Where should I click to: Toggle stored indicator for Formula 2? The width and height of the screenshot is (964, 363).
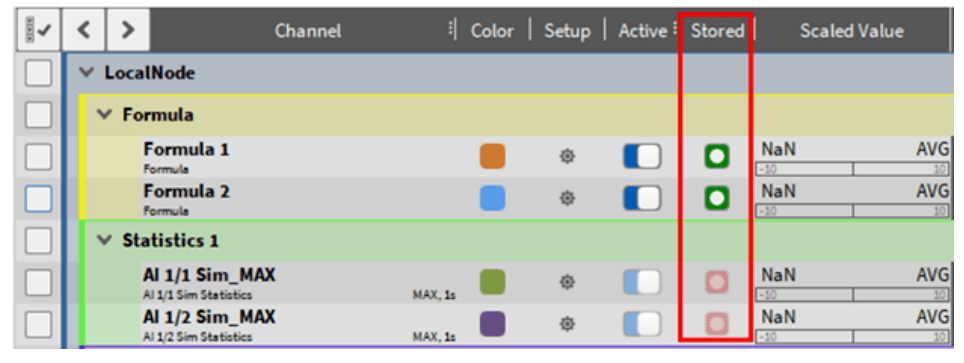[x=717, y=198]
